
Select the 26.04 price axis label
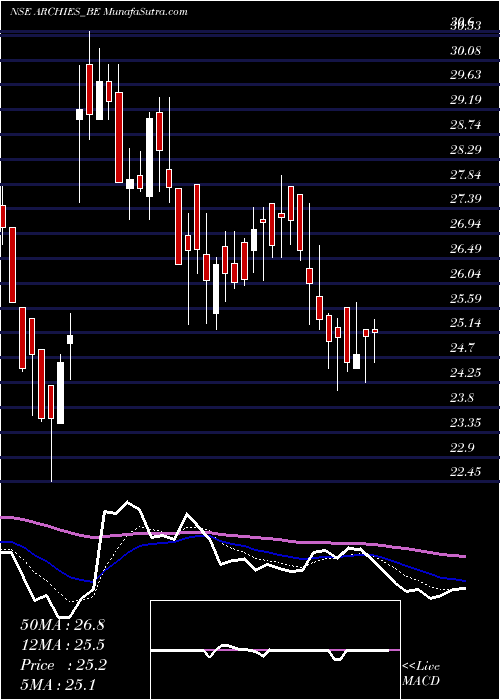pyautogui.click(x=465, y=273)
